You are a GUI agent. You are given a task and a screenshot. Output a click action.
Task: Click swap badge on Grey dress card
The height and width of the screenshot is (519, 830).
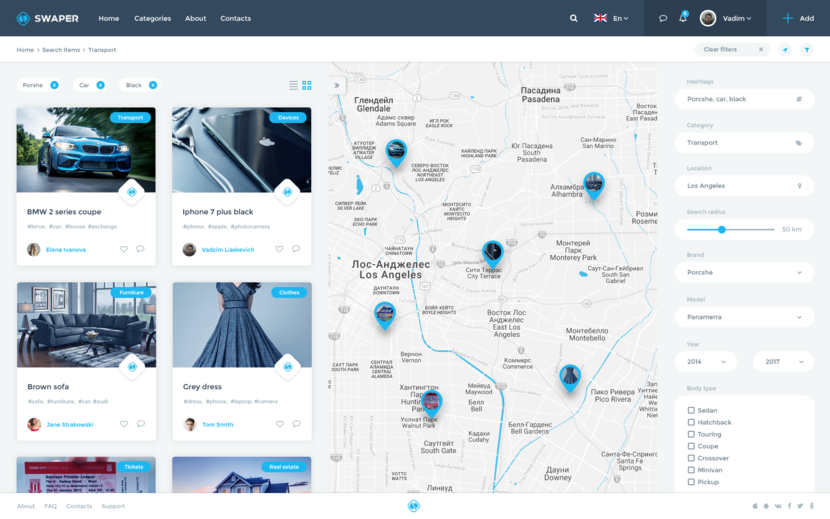[x=288, y=366]
